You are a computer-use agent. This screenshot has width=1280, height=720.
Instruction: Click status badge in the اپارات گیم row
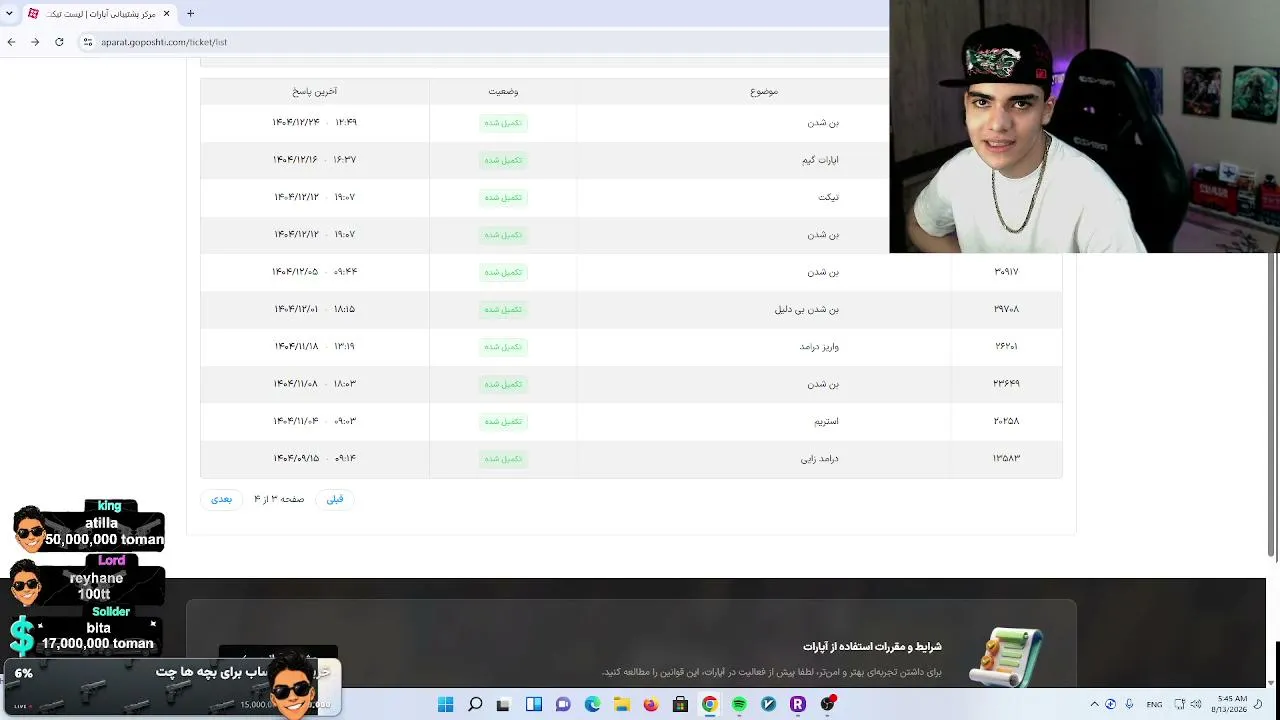[503, 160]
